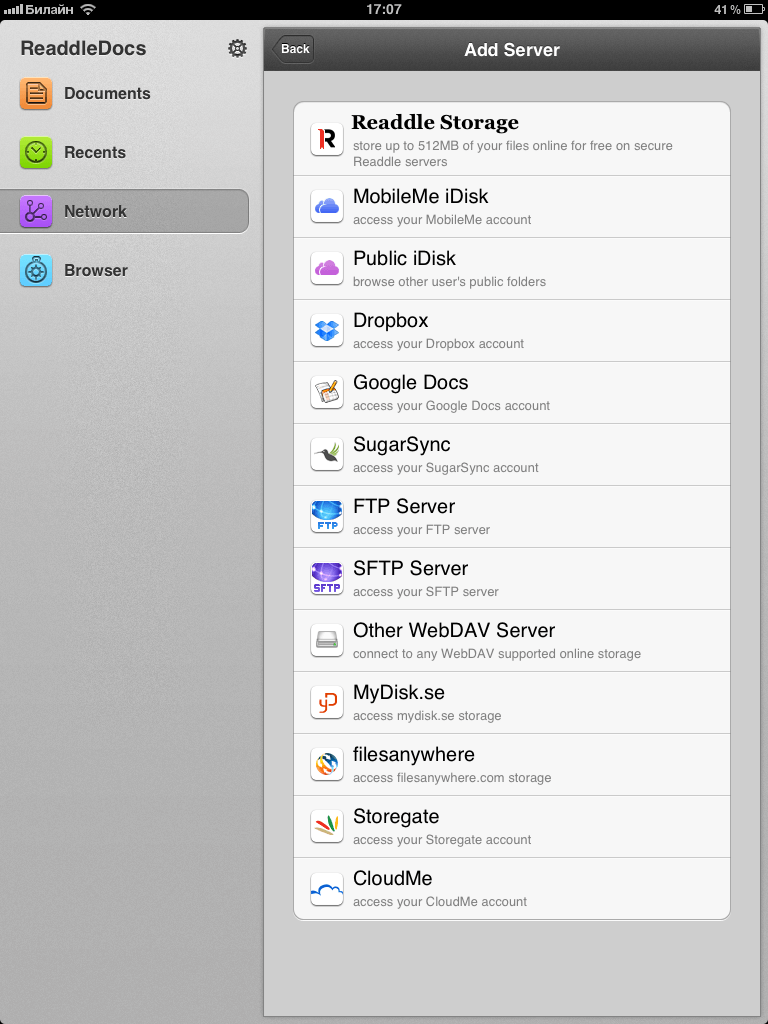Click 'connect to any WebDAV supported online storage'
Screen dimensions: 768x1024
pyautogui.click(x=497, y=654)
